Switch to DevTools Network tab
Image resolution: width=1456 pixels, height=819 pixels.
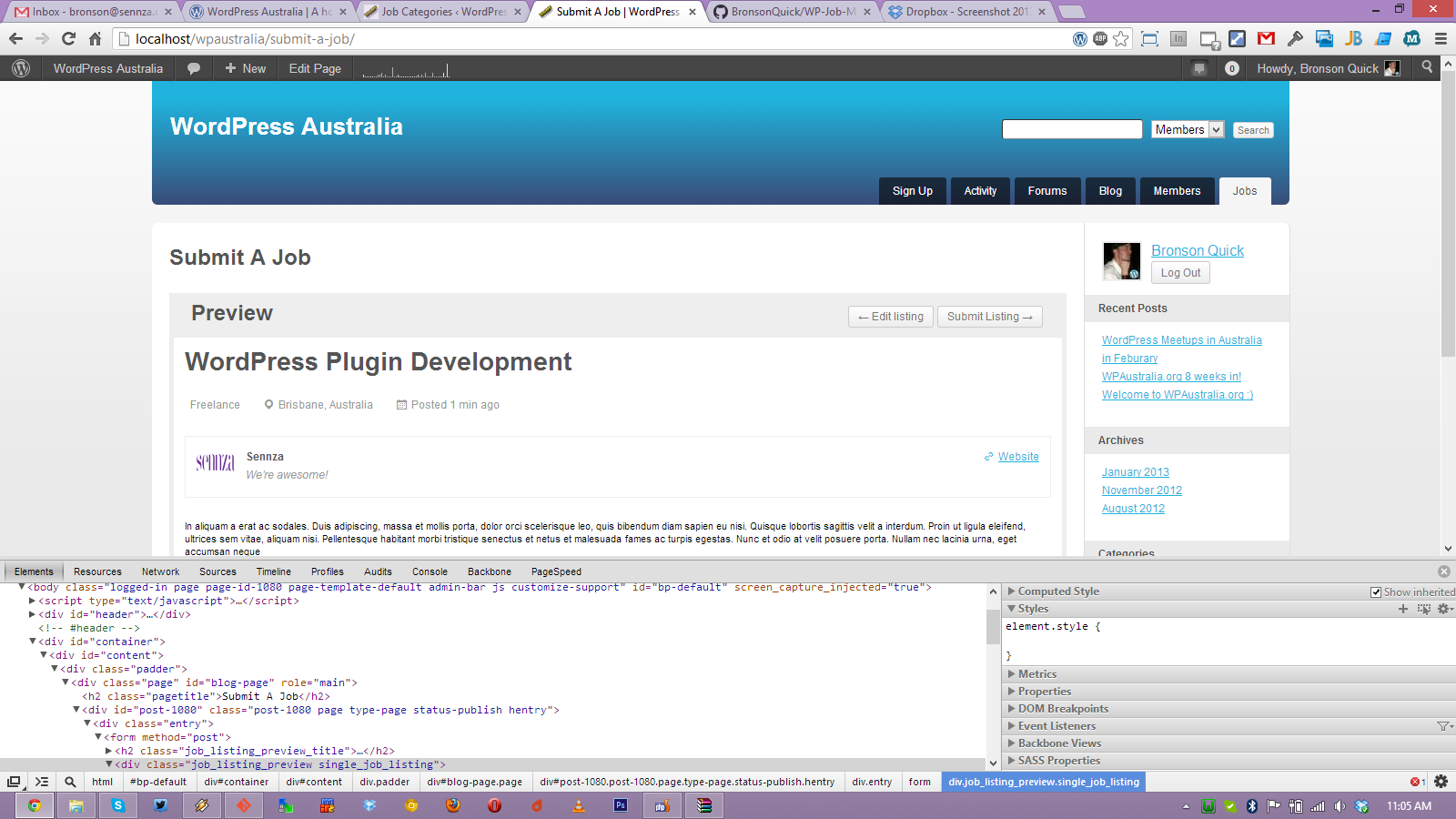click(160, 571)
